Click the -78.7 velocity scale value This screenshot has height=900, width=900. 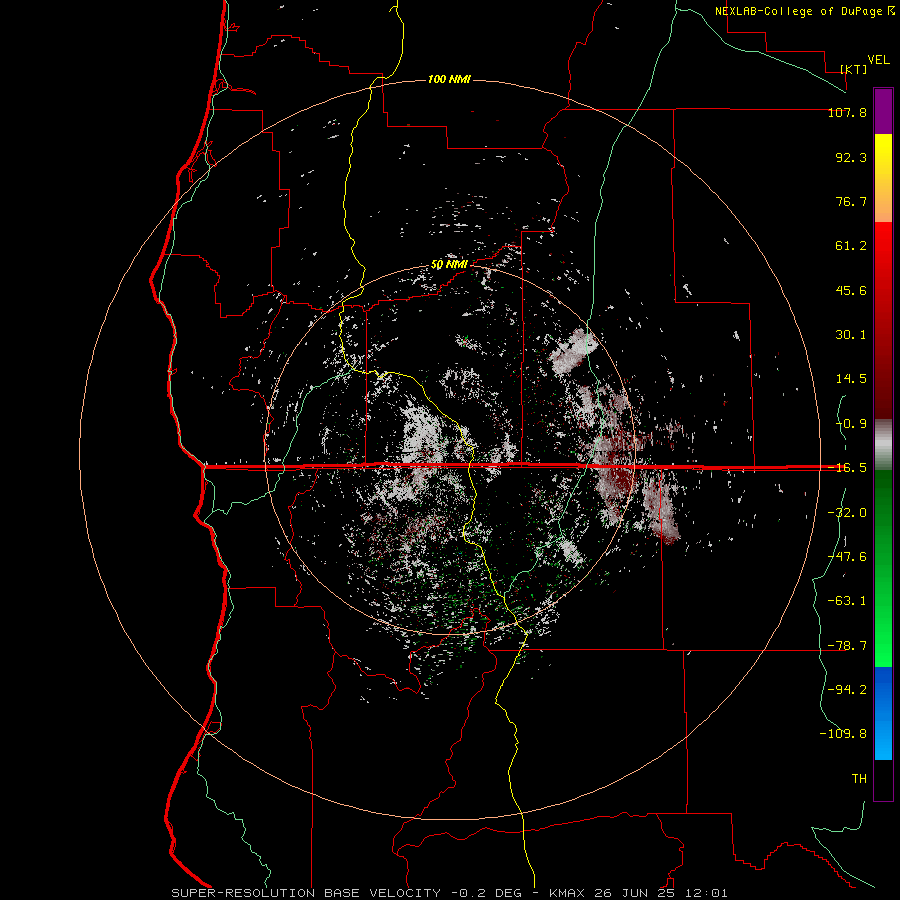pyautogui.click(x=847, y=646)
